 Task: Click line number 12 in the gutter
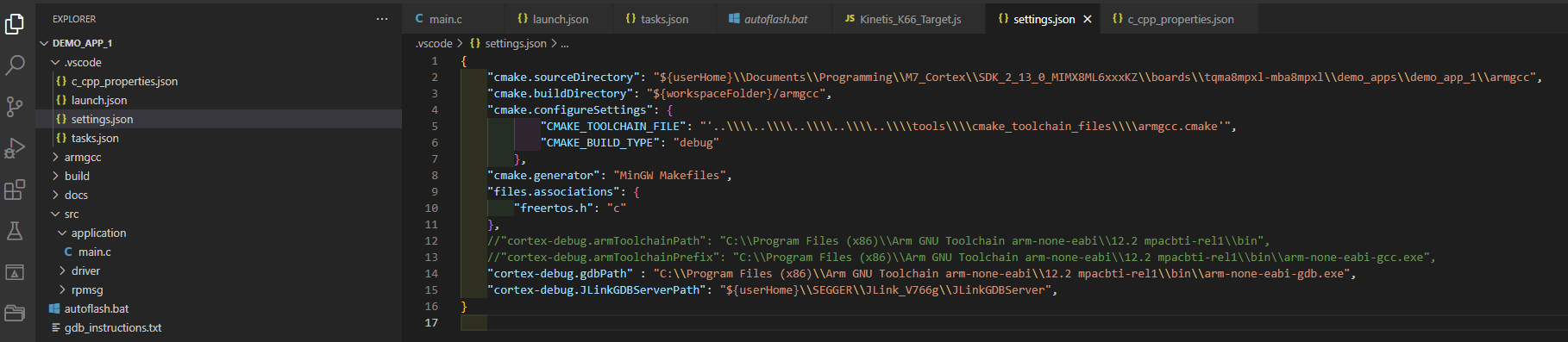click(431, 240)
